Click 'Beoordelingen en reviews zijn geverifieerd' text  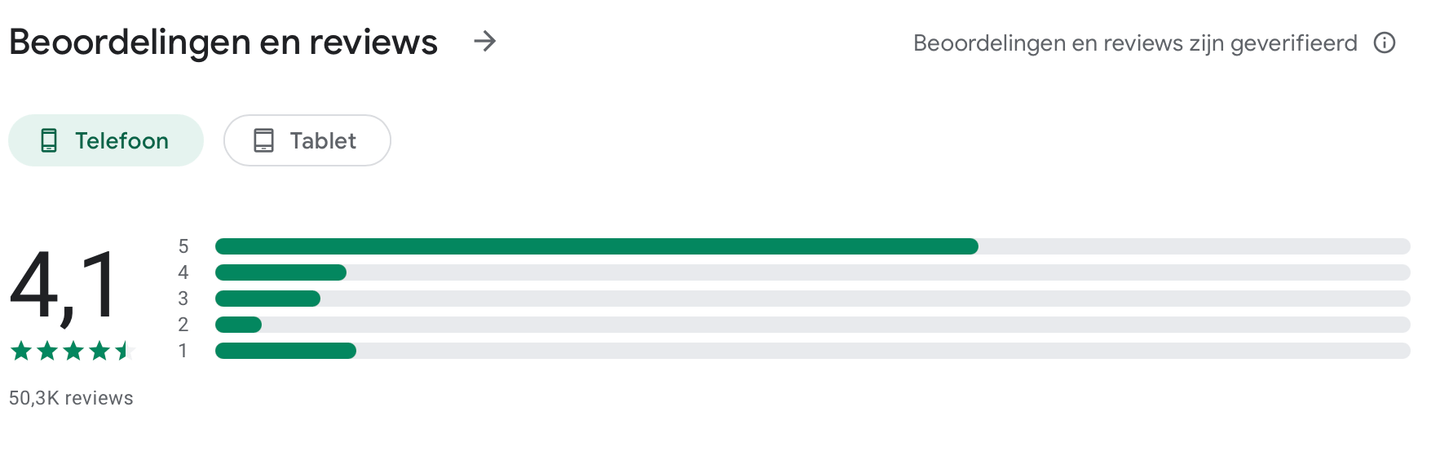click(1135, 43)
